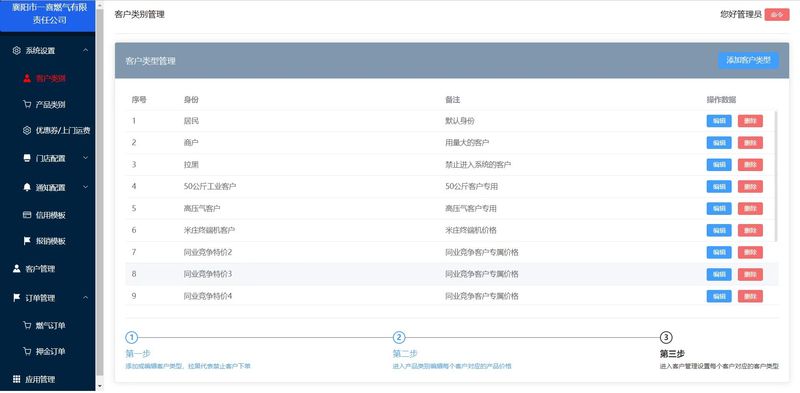
Task: Edit the 高压气客户 row
Action: coord(719,209)
